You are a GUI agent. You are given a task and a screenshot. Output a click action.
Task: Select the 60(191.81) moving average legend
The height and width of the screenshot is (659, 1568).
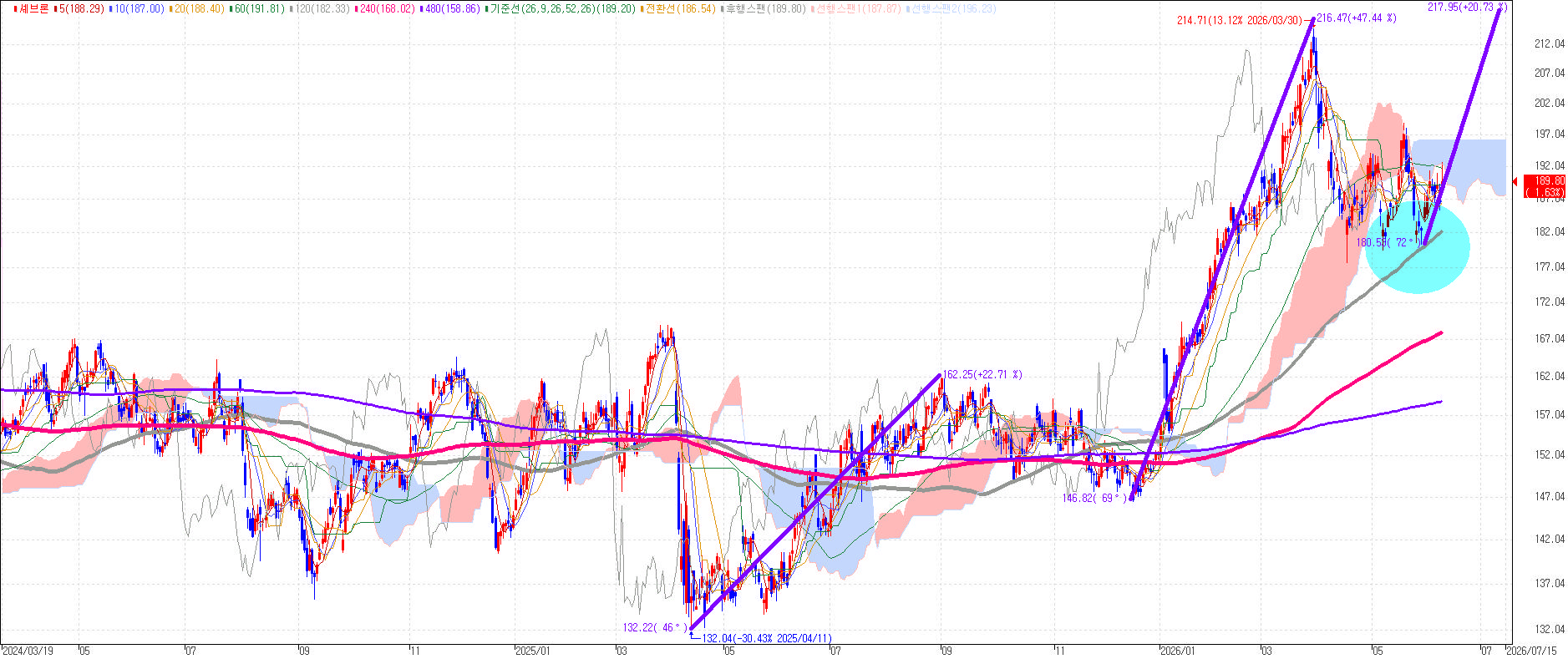pyautogui.click(x=259, y=8)
